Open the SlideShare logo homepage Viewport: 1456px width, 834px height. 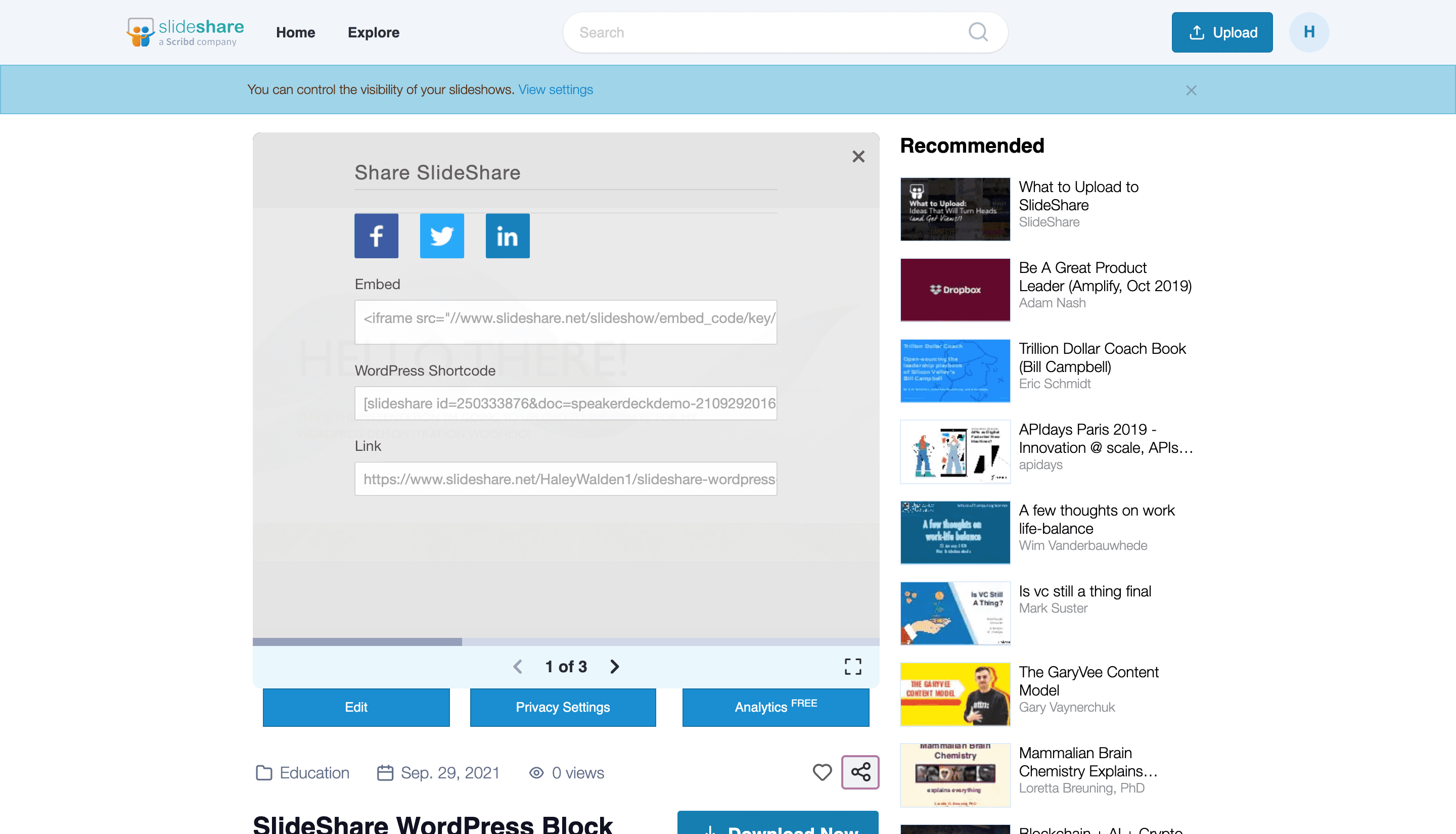point(186,32)
